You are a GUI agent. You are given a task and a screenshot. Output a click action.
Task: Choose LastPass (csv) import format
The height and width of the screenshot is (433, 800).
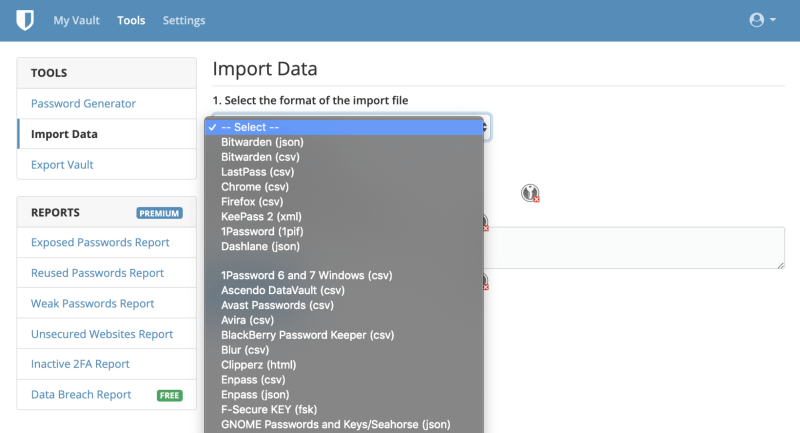tap(258, 172)
